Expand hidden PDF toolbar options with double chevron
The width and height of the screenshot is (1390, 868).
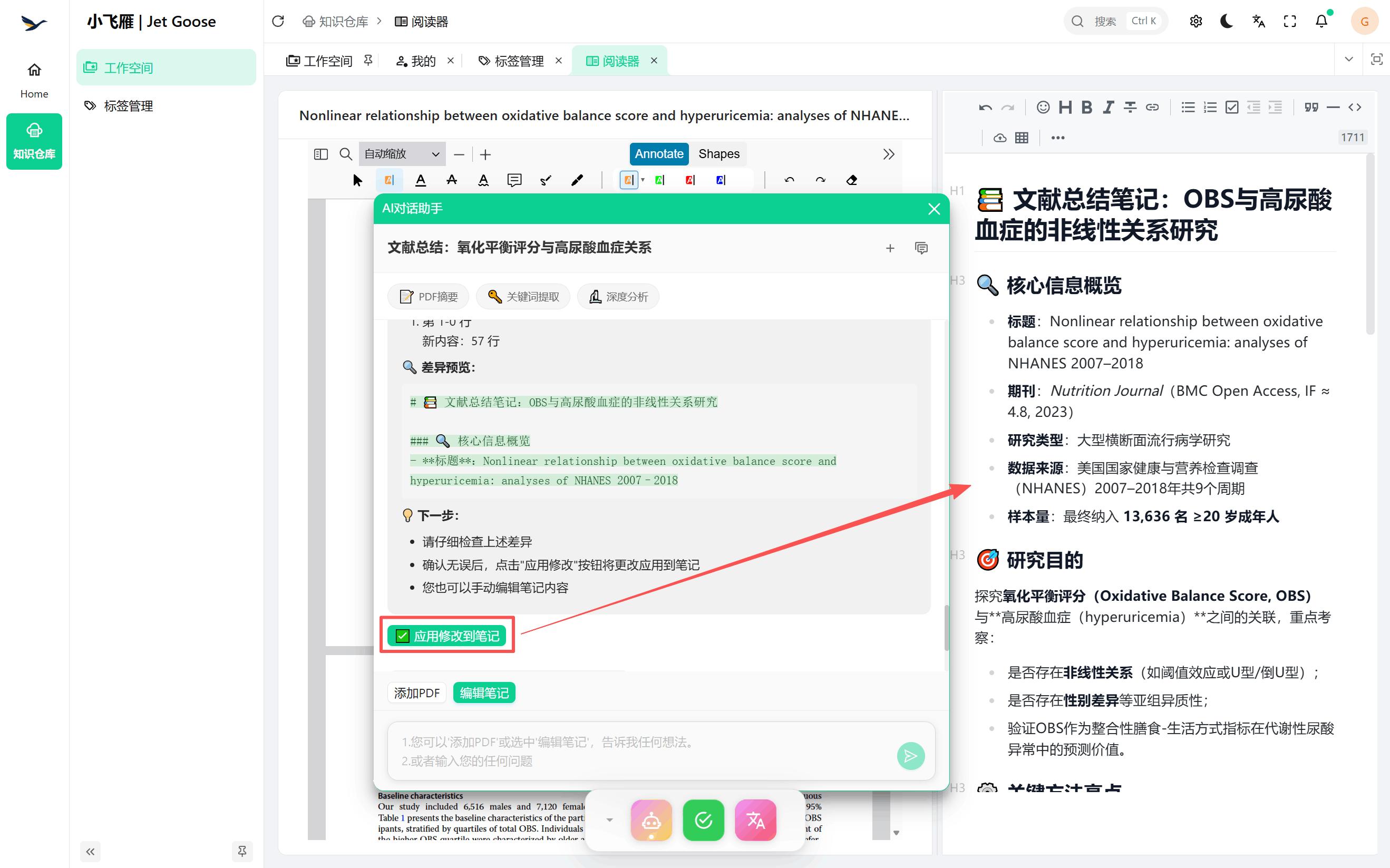pos(889,154)
